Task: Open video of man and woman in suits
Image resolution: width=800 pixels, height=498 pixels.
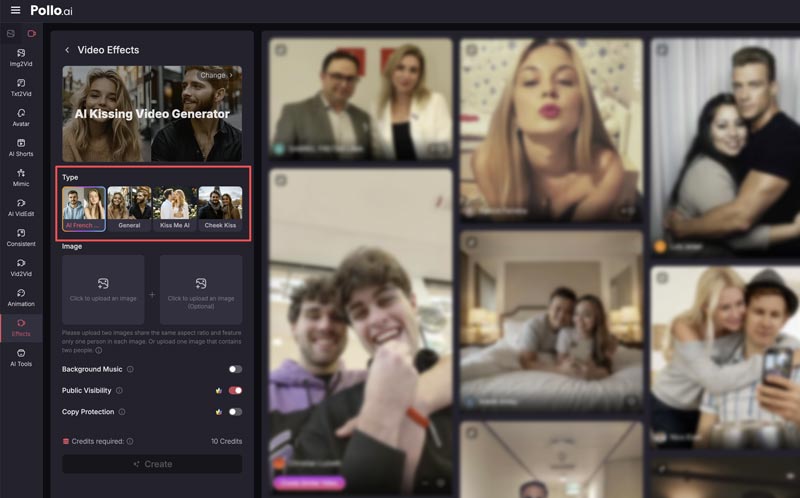Action: pos(361,99)
